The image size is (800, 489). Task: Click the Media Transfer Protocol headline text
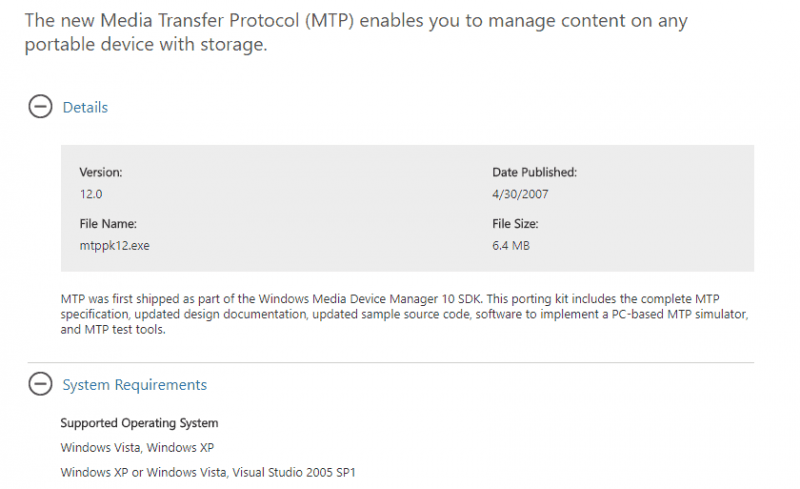coord(356,32)
